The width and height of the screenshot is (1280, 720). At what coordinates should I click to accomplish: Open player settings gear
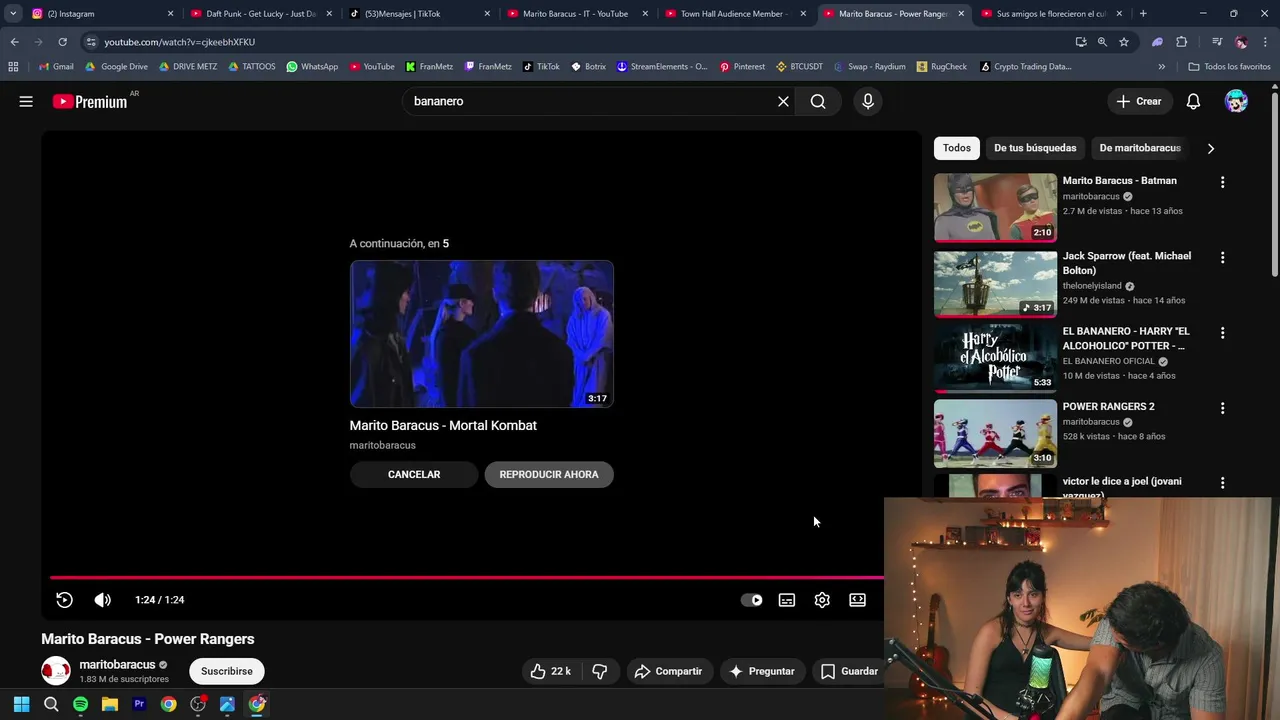click(822, 600)
